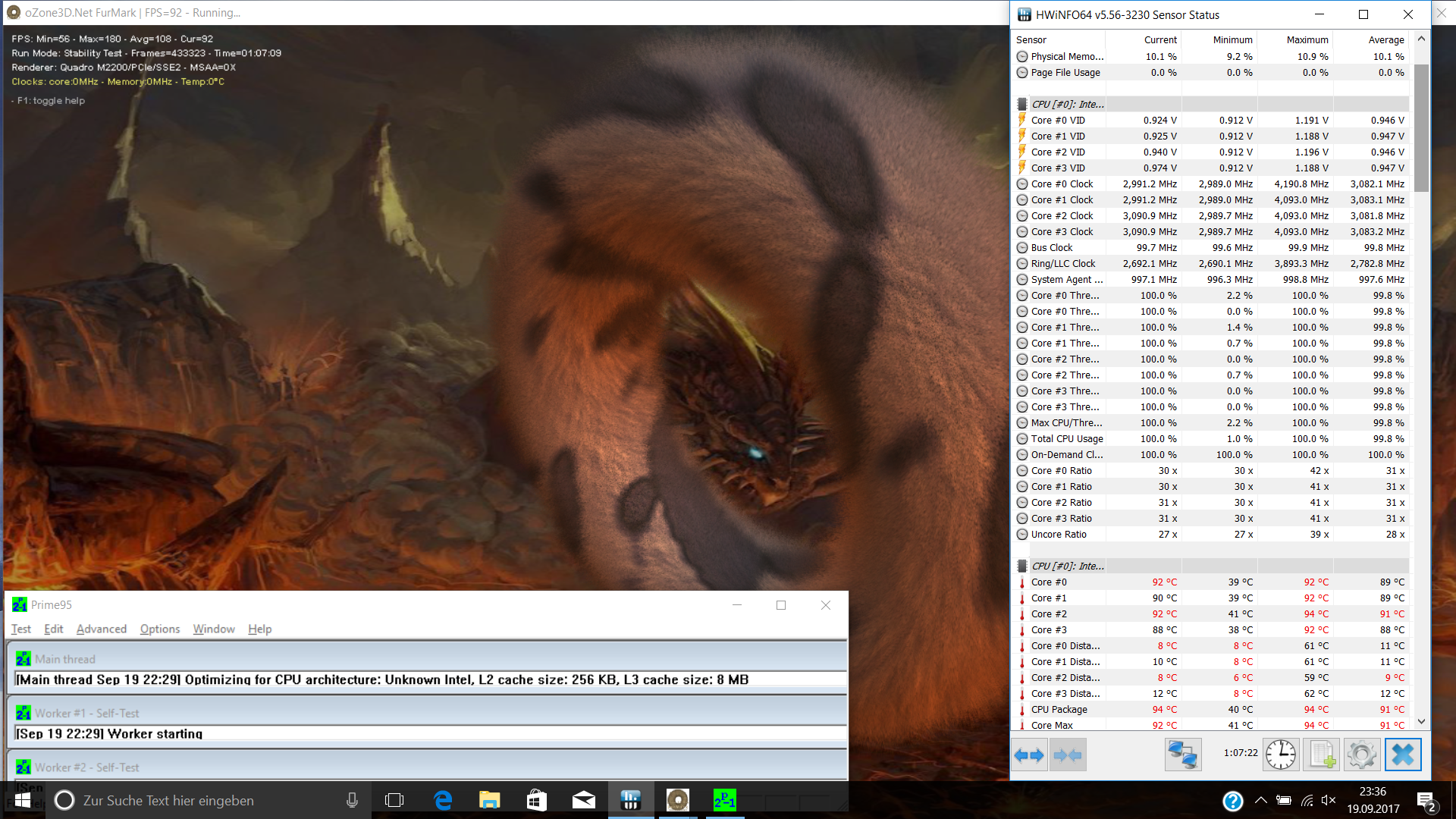Image resolution: width=1456 pixels, height=819 pixels.
Task: Click the Maximum column header
Action: pos(1307,40)
